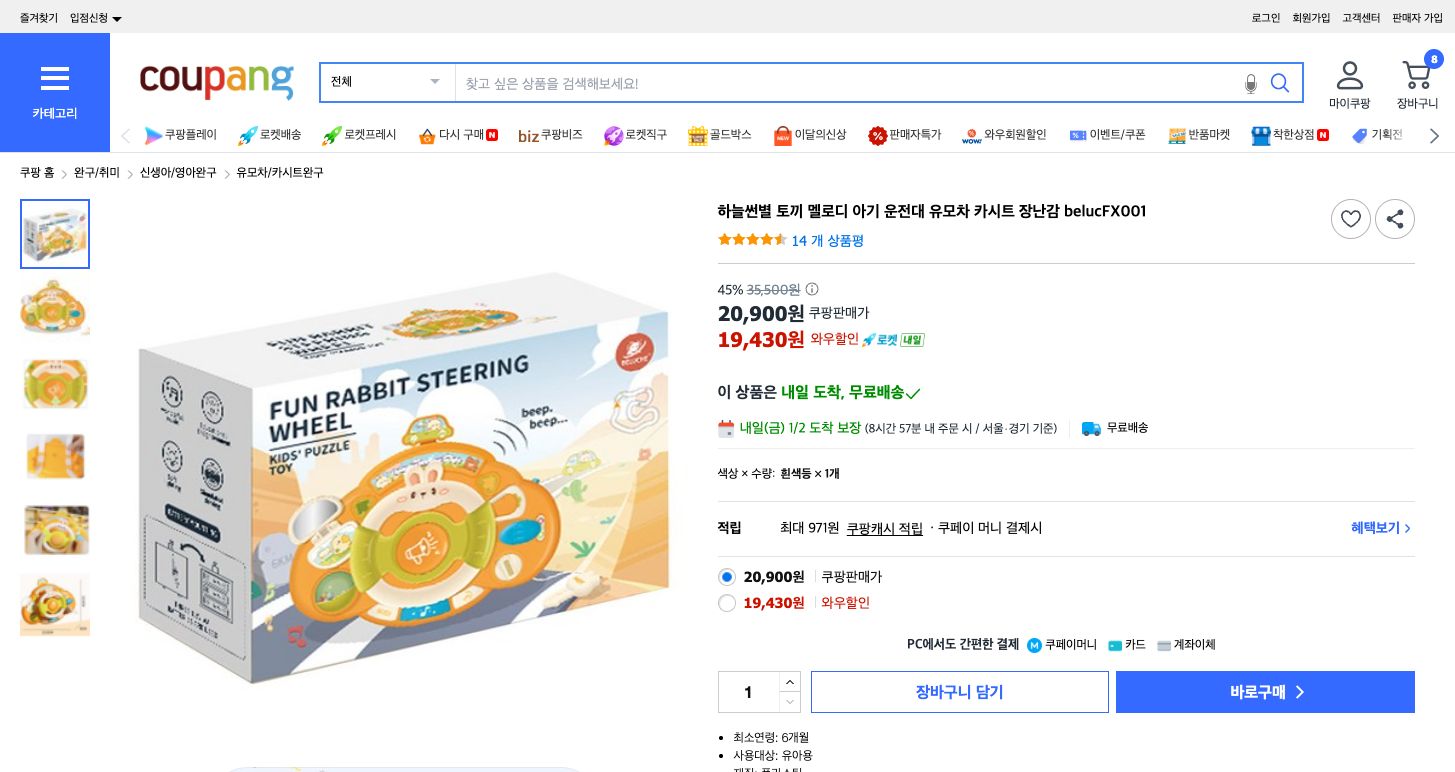Open the 전체 search category dropdown
The image size is (1455, 772).
coord(386,82)
